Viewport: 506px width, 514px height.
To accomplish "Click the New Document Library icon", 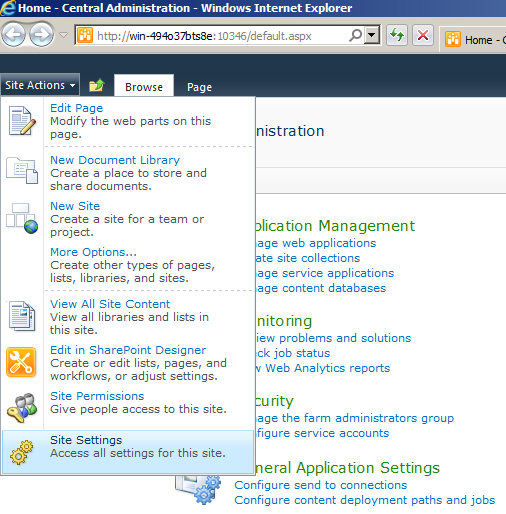I will (22, 171).
